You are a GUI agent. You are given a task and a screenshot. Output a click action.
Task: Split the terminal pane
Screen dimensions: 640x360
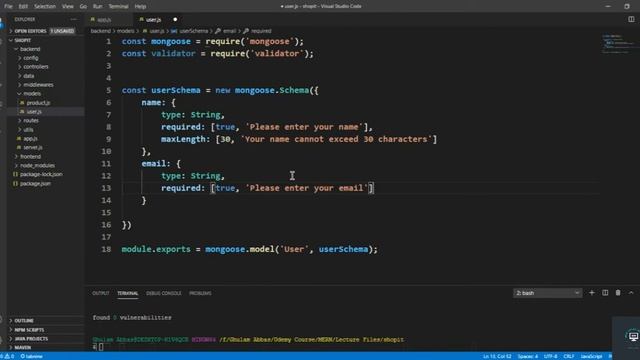coord(605,293)
